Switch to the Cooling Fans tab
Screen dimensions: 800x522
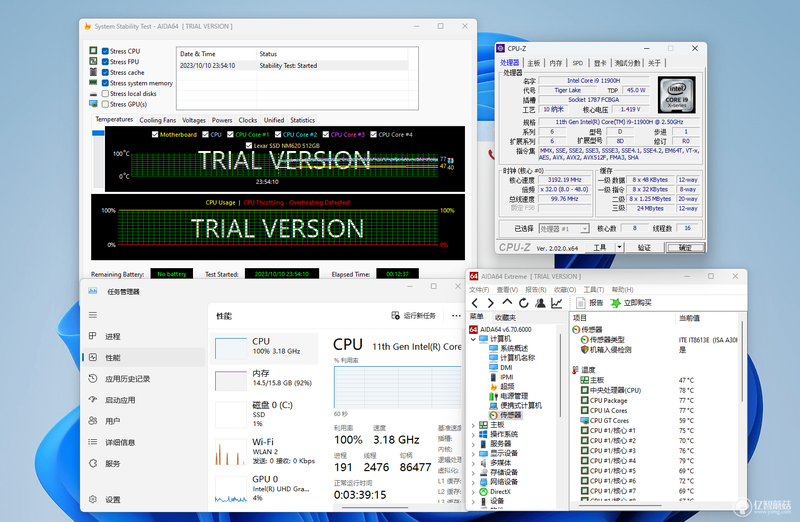[x=158, y=120]
